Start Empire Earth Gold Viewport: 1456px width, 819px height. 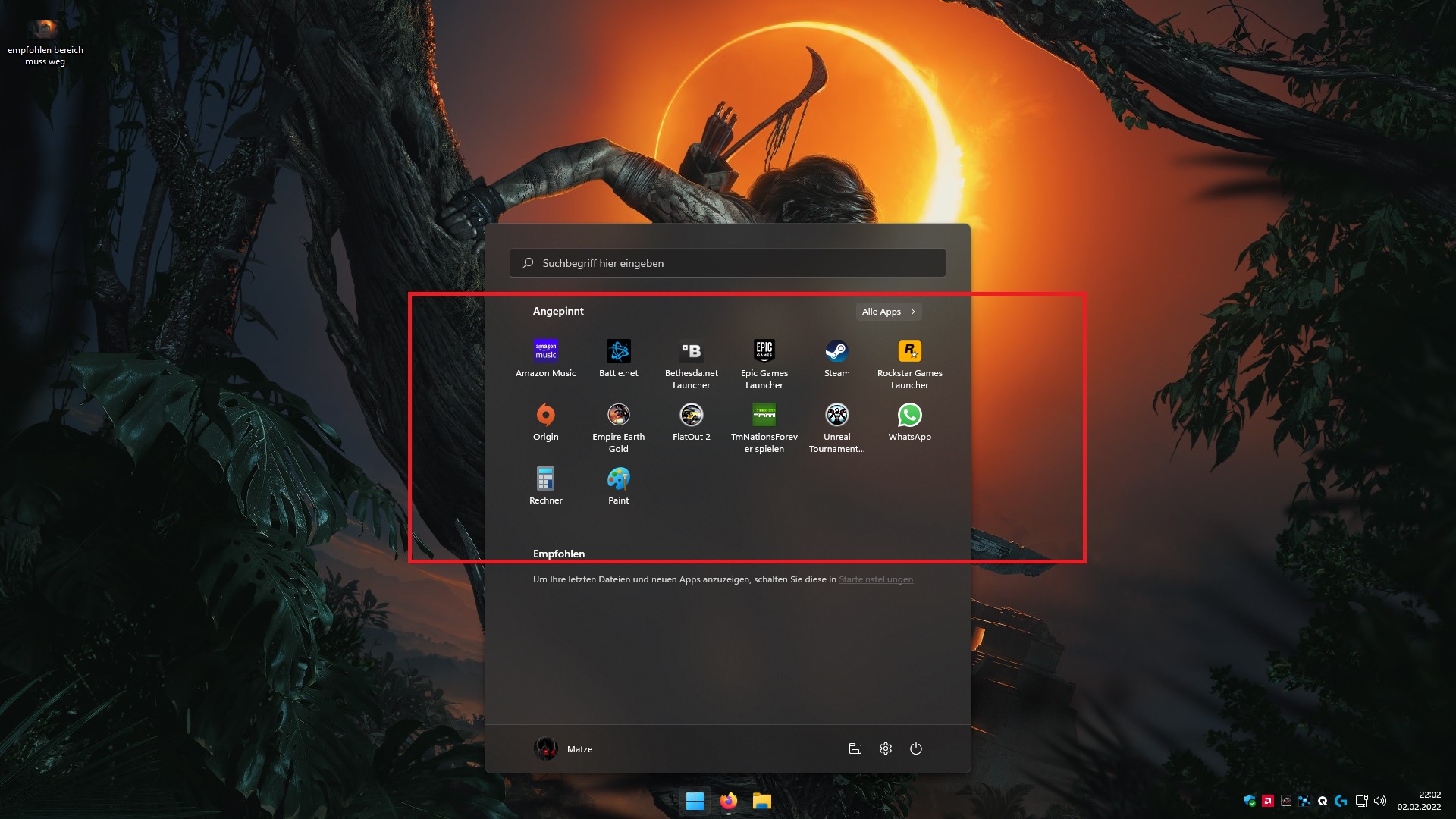618,422
